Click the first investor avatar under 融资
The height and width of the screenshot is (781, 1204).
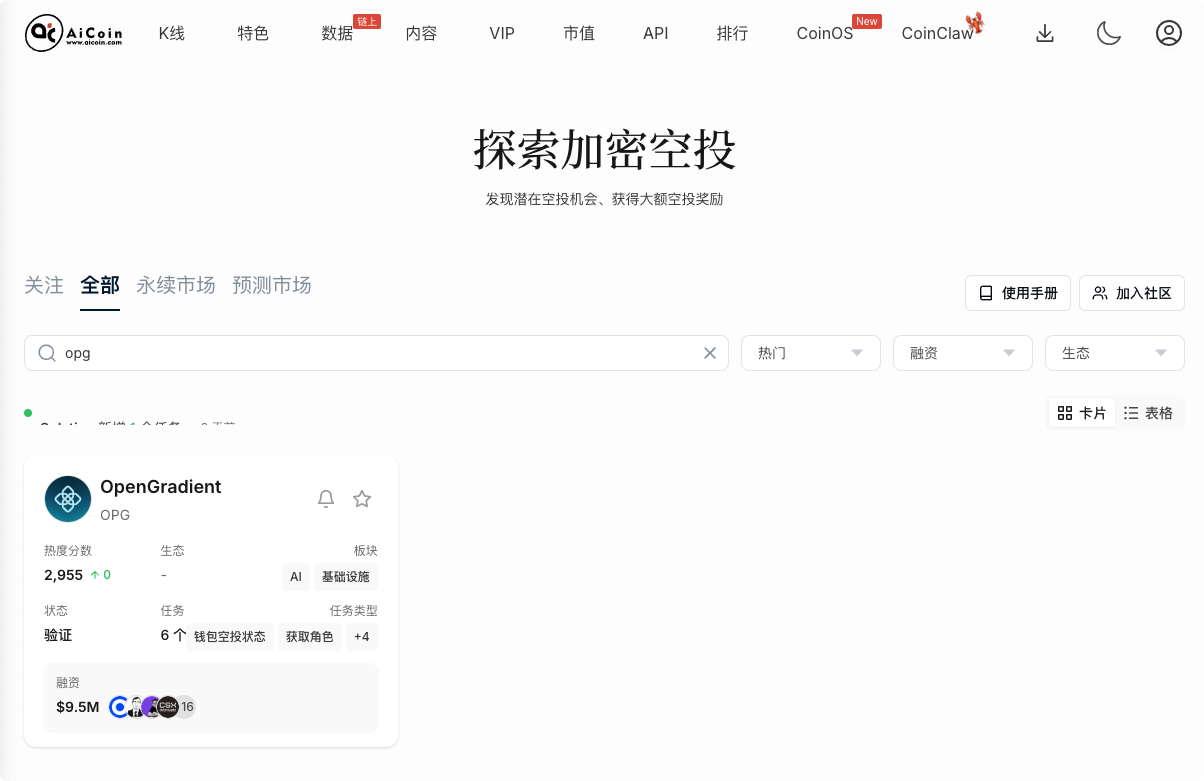pyautogui.click(x=119, y=706)
